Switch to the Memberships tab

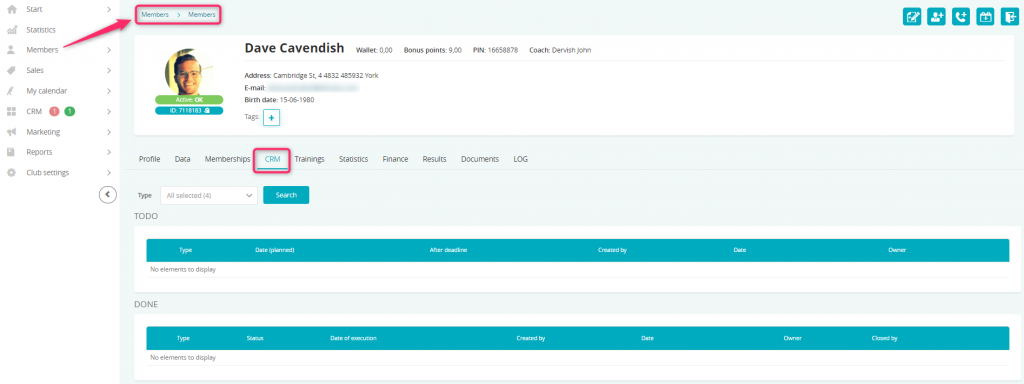point(227,159)
